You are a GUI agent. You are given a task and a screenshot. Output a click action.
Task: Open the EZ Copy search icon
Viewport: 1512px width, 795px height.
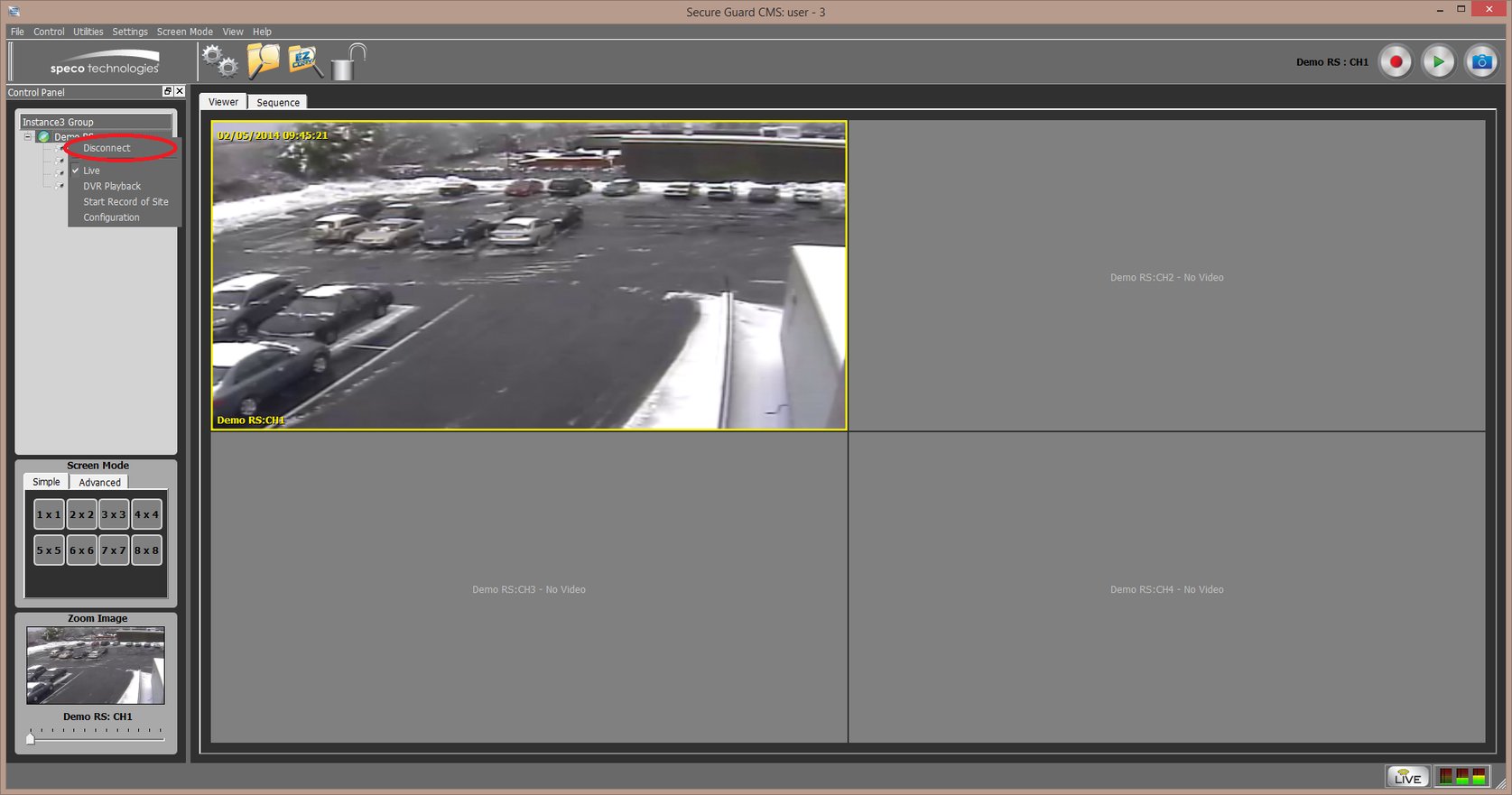pos(305,61)
